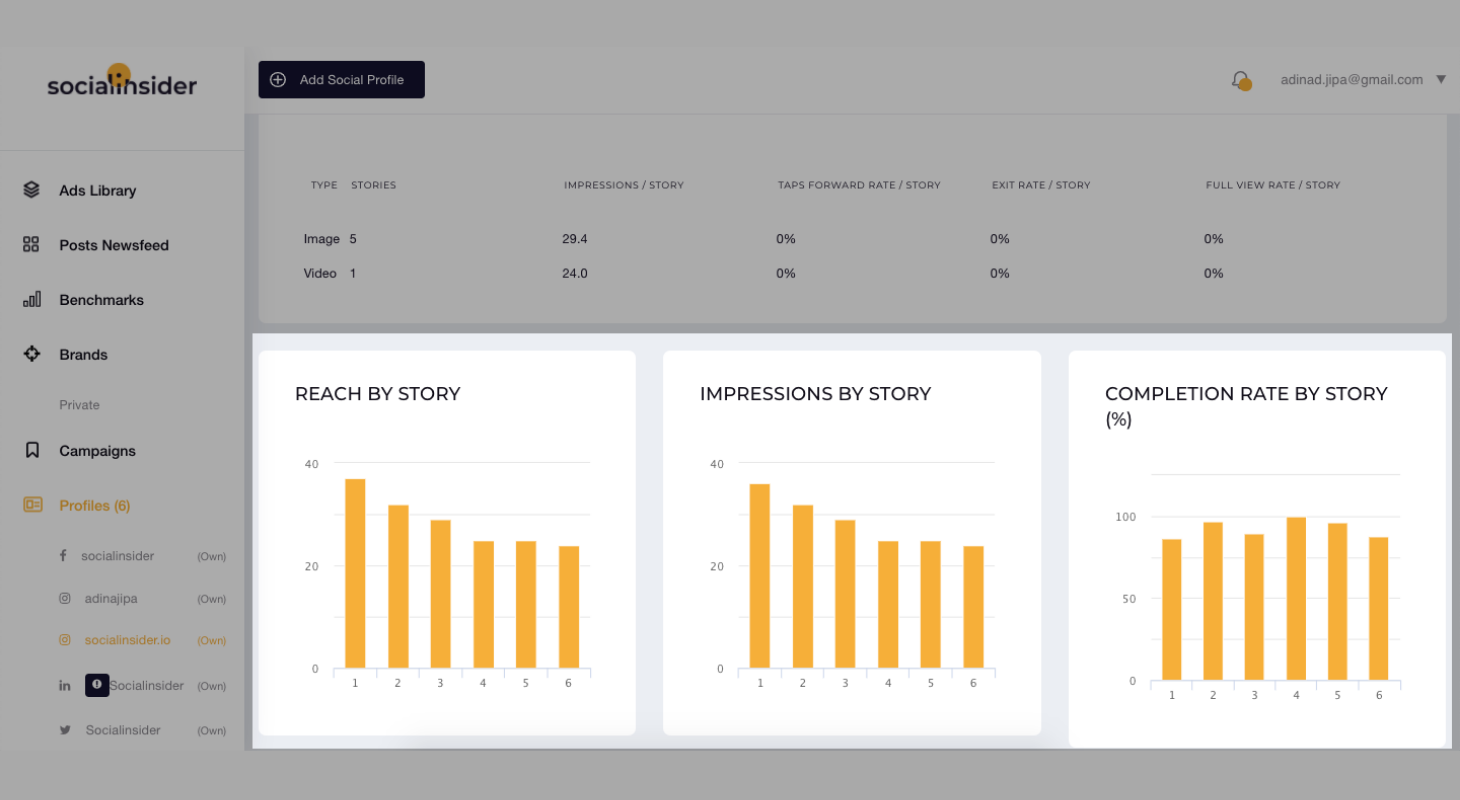Click the Facebook icon beside socialinsider

pyautogui.click(x=64, y=555)
